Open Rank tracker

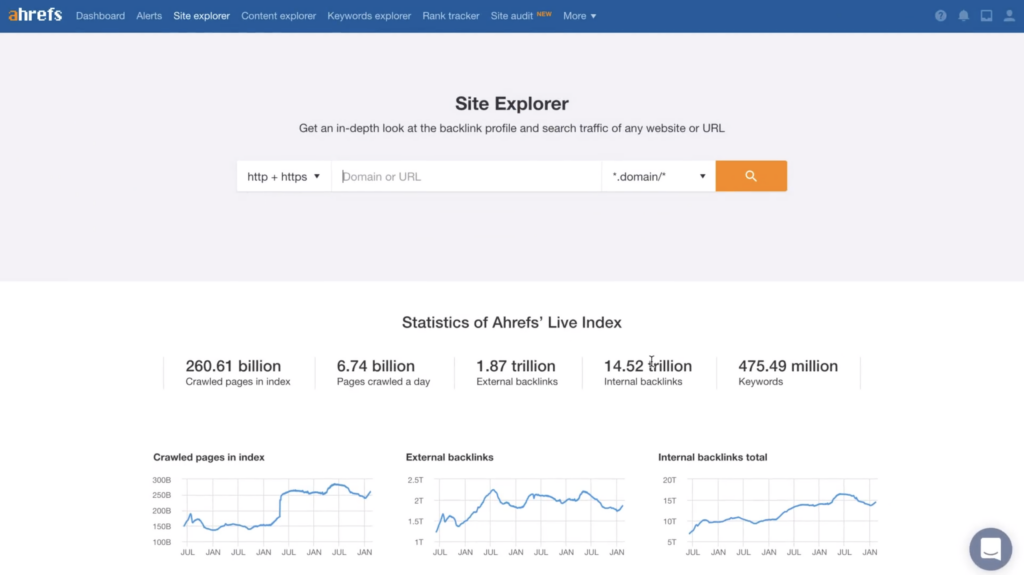(451, 16)
